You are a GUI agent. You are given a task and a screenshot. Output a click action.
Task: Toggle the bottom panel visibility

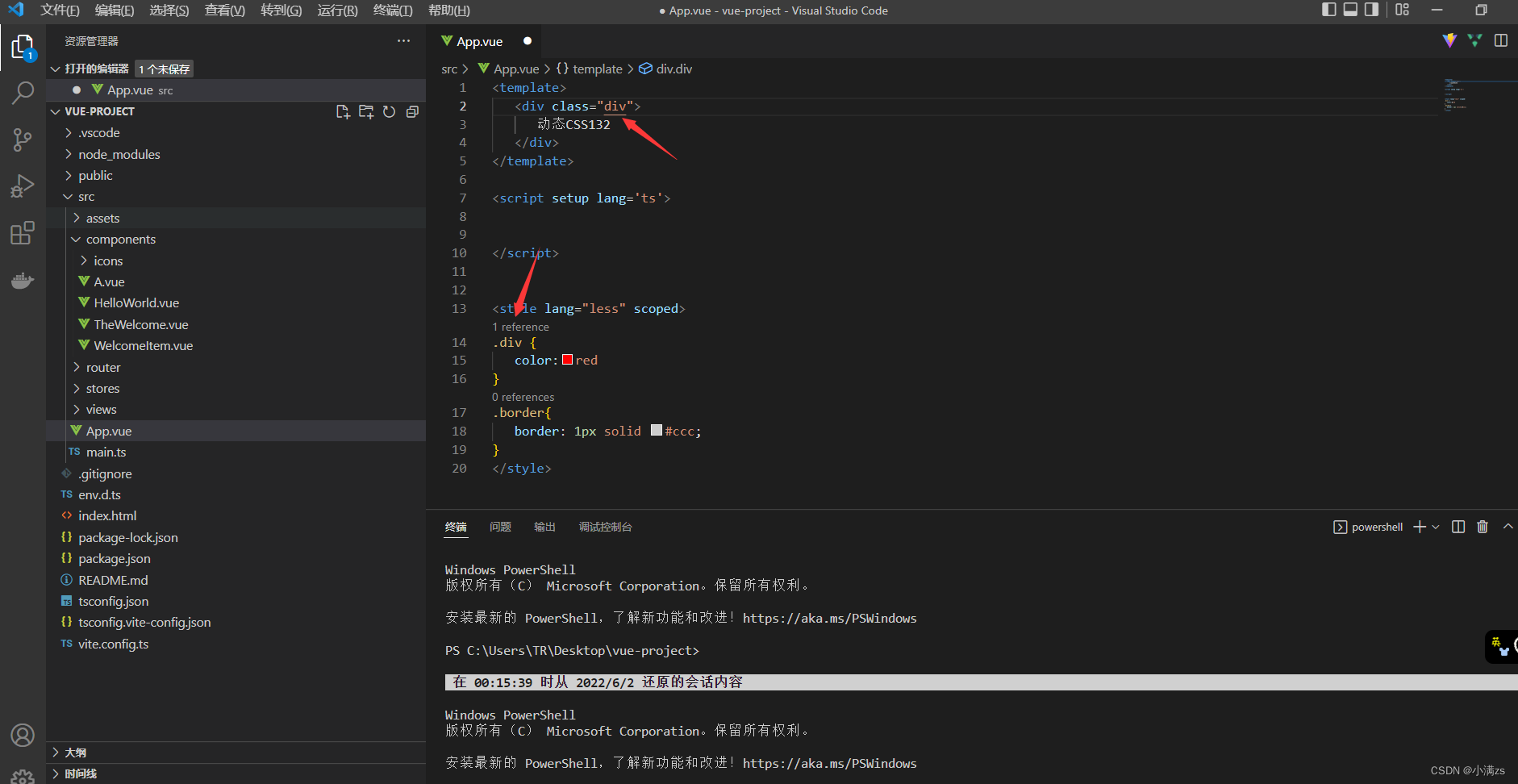click(1350, 10)
